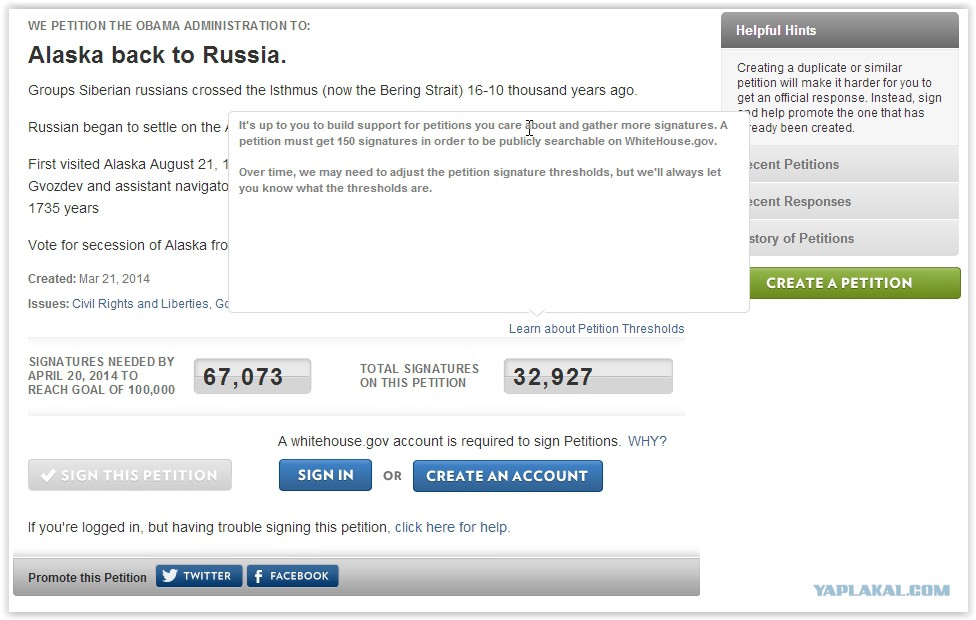Click Create an Account button
The height and width of the screenshot is (620, 976).
click(x=507, y=476)
